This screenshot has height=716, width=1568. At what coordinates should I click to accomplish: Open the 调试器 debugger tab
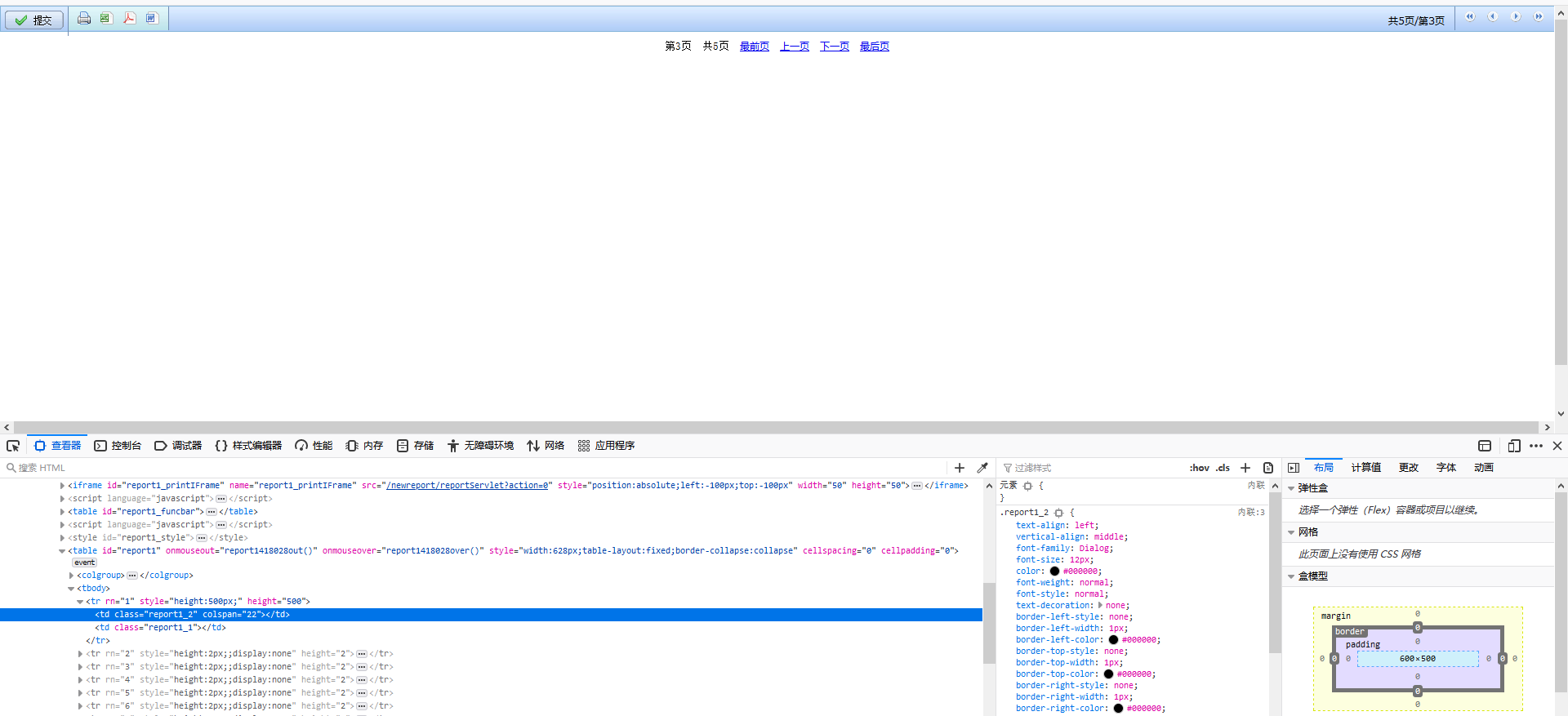point(178,446)
